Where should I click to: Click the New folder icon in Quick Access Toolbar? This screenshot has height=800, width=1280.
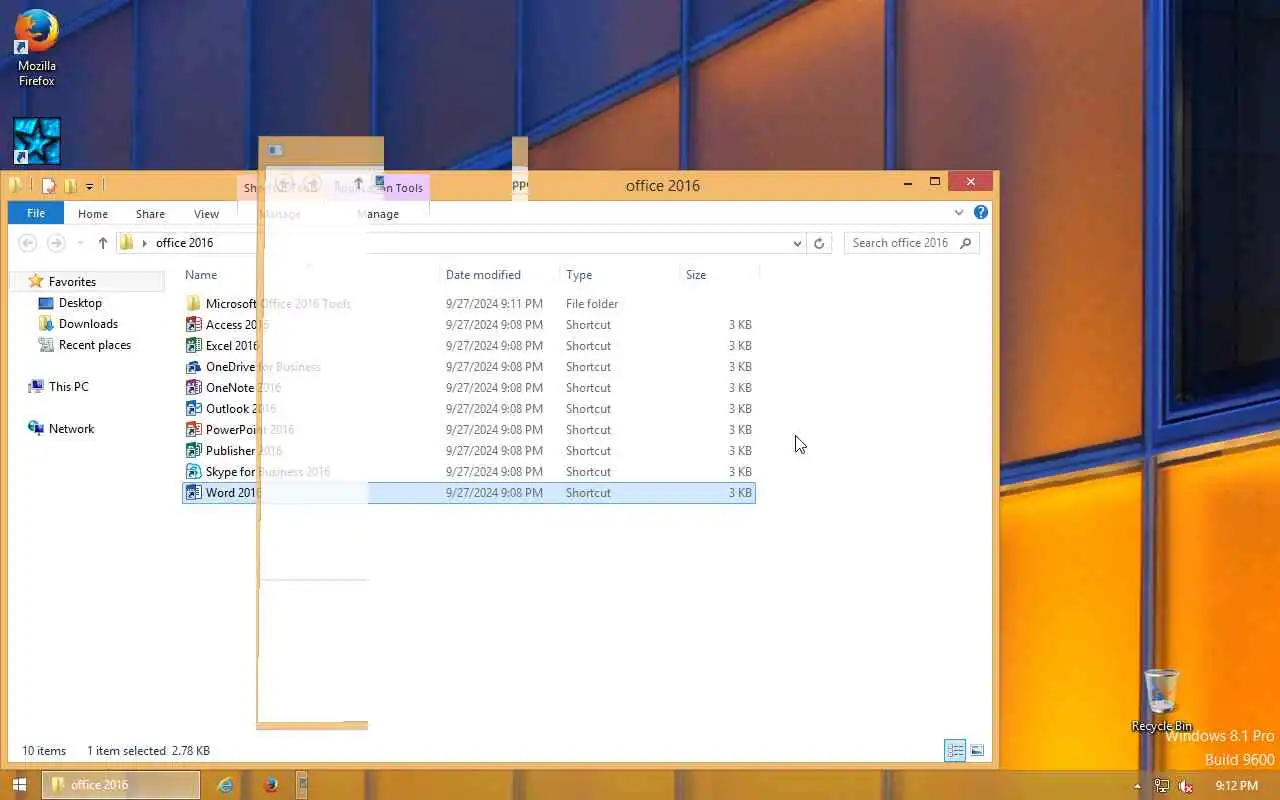[70, 185]
